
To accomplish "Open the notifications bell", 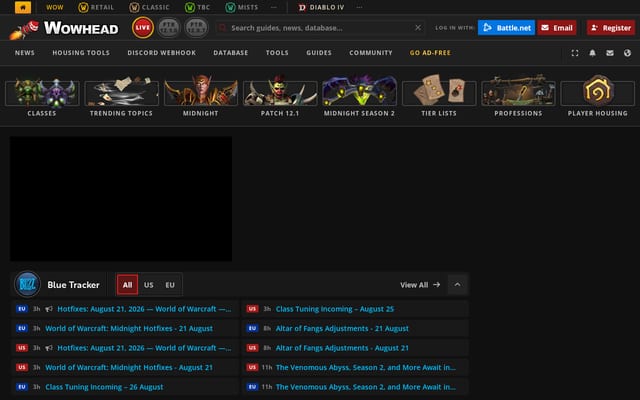I will [x=592, y=53].
